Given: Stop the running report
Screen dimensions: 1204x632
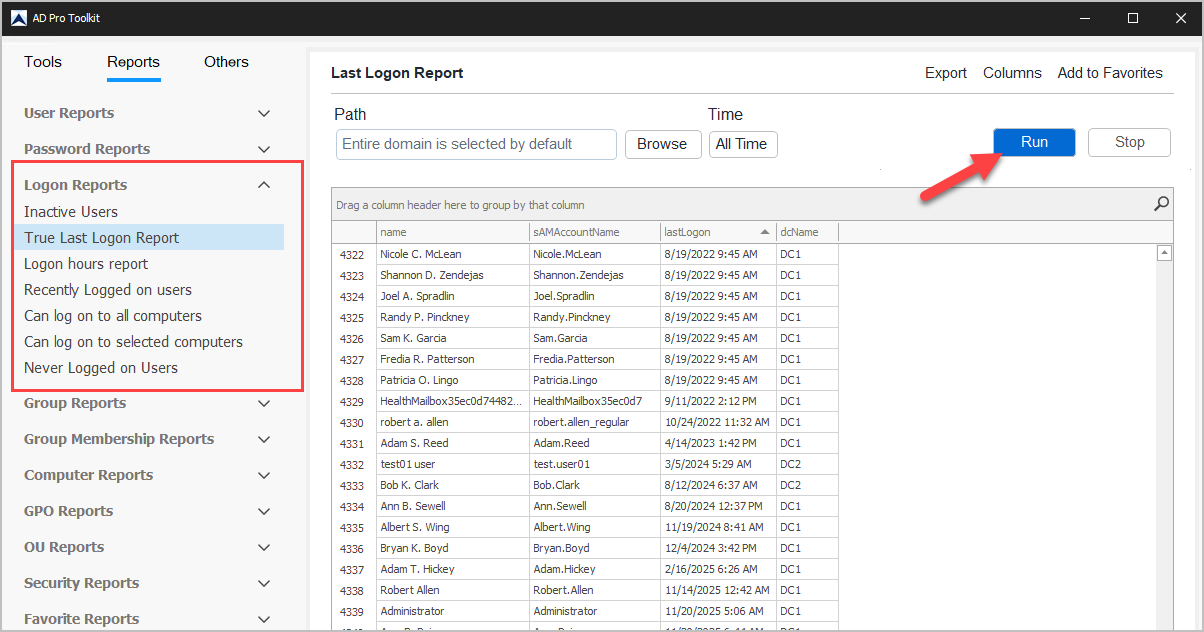Looking at the screenshot, I should tap(1129, 142).
